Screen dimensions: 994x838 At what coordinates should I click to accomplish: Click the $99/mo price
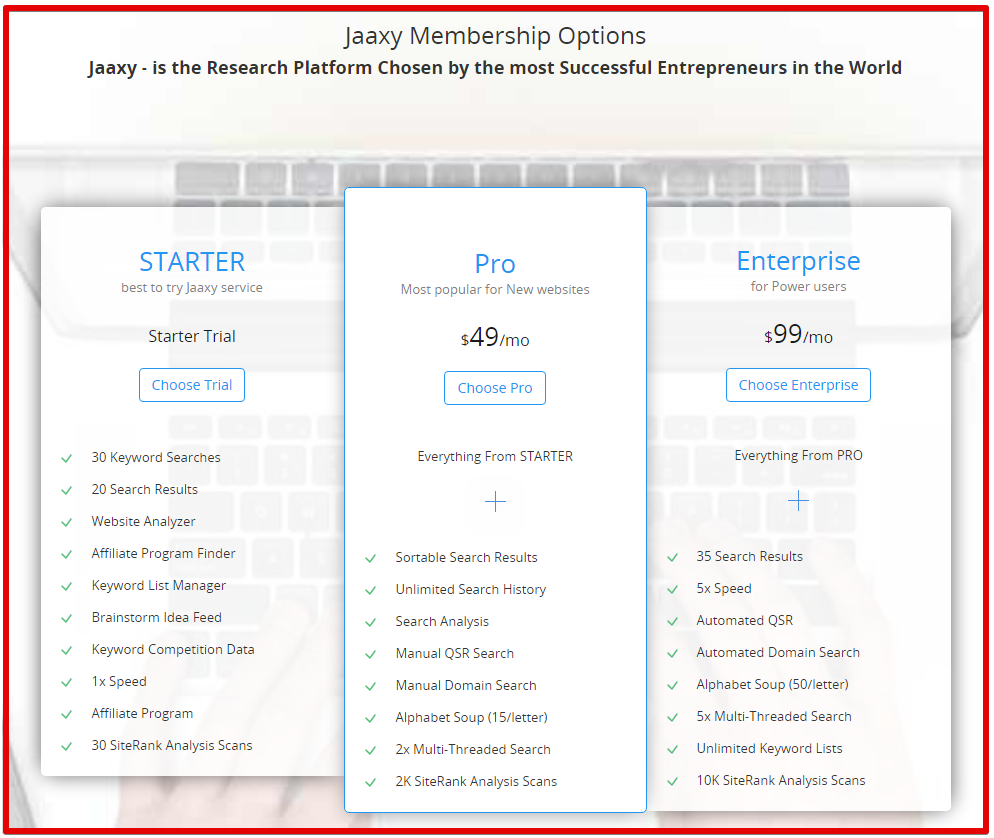coord(798,335)
